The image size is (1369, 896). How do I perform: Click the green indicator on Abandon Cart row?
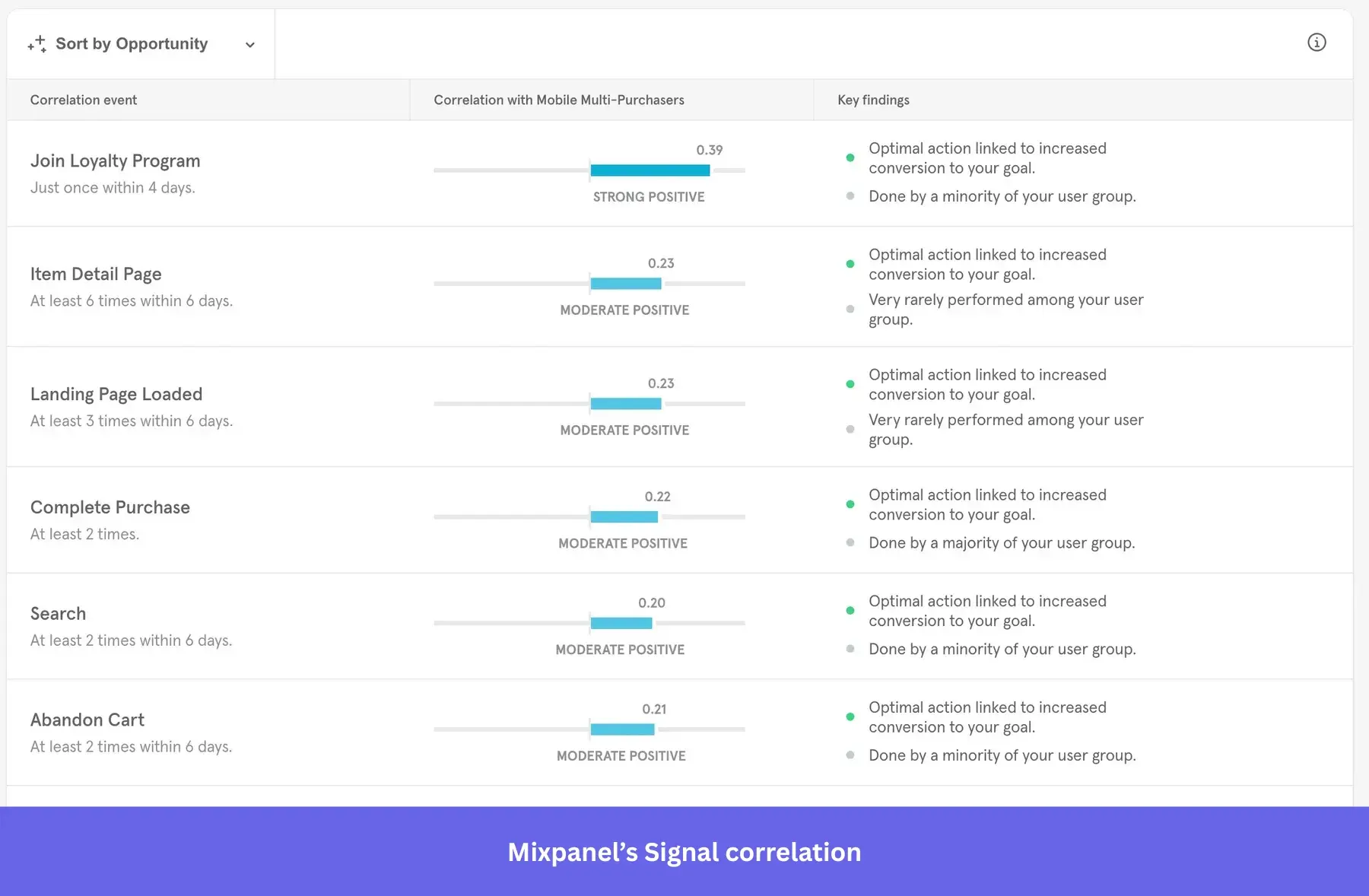(x=850, y=716)
